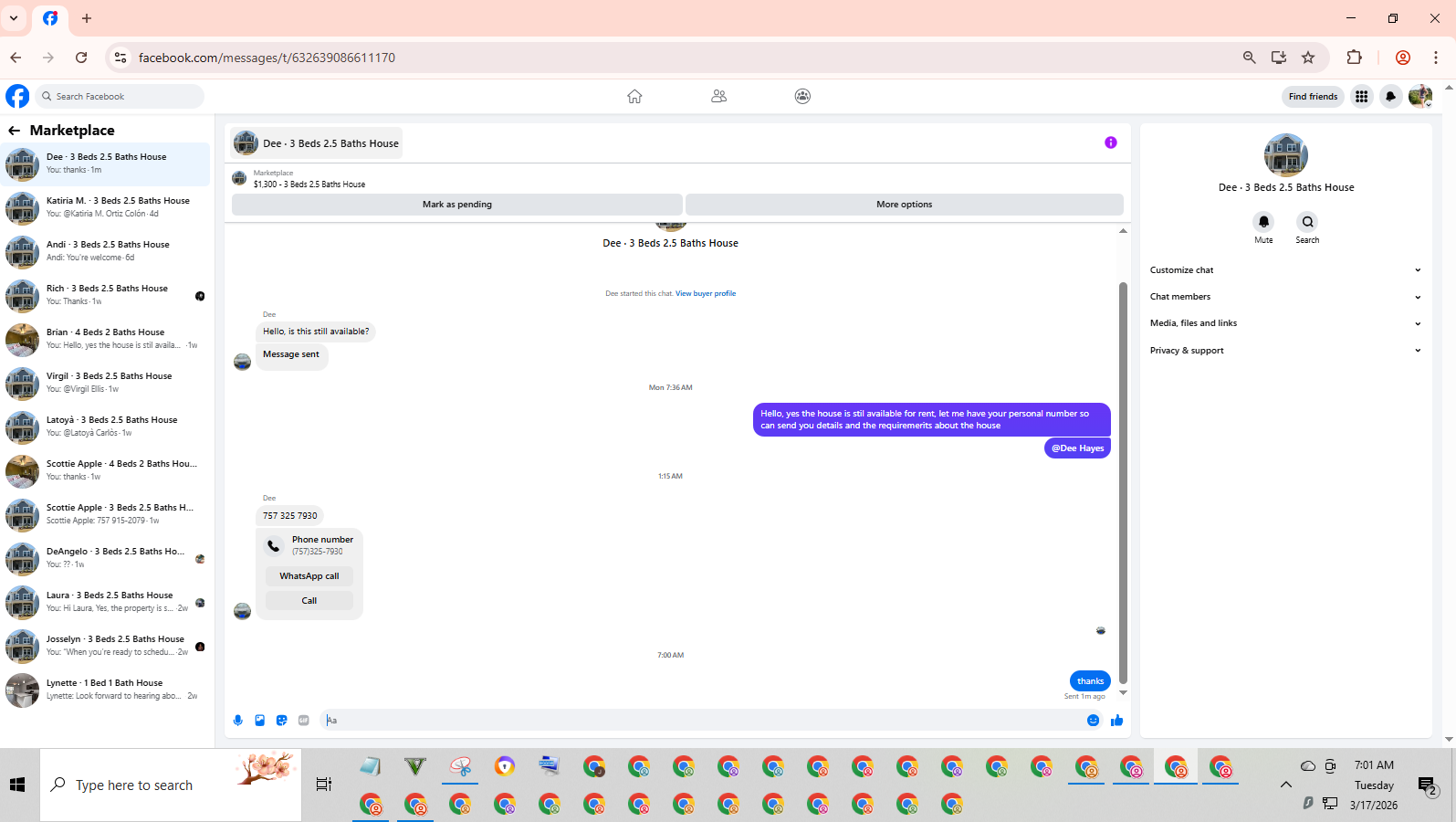Viewport: 1456px width, 822px height.
Task: Reload the page in the browser
Action: pos(81,58)
